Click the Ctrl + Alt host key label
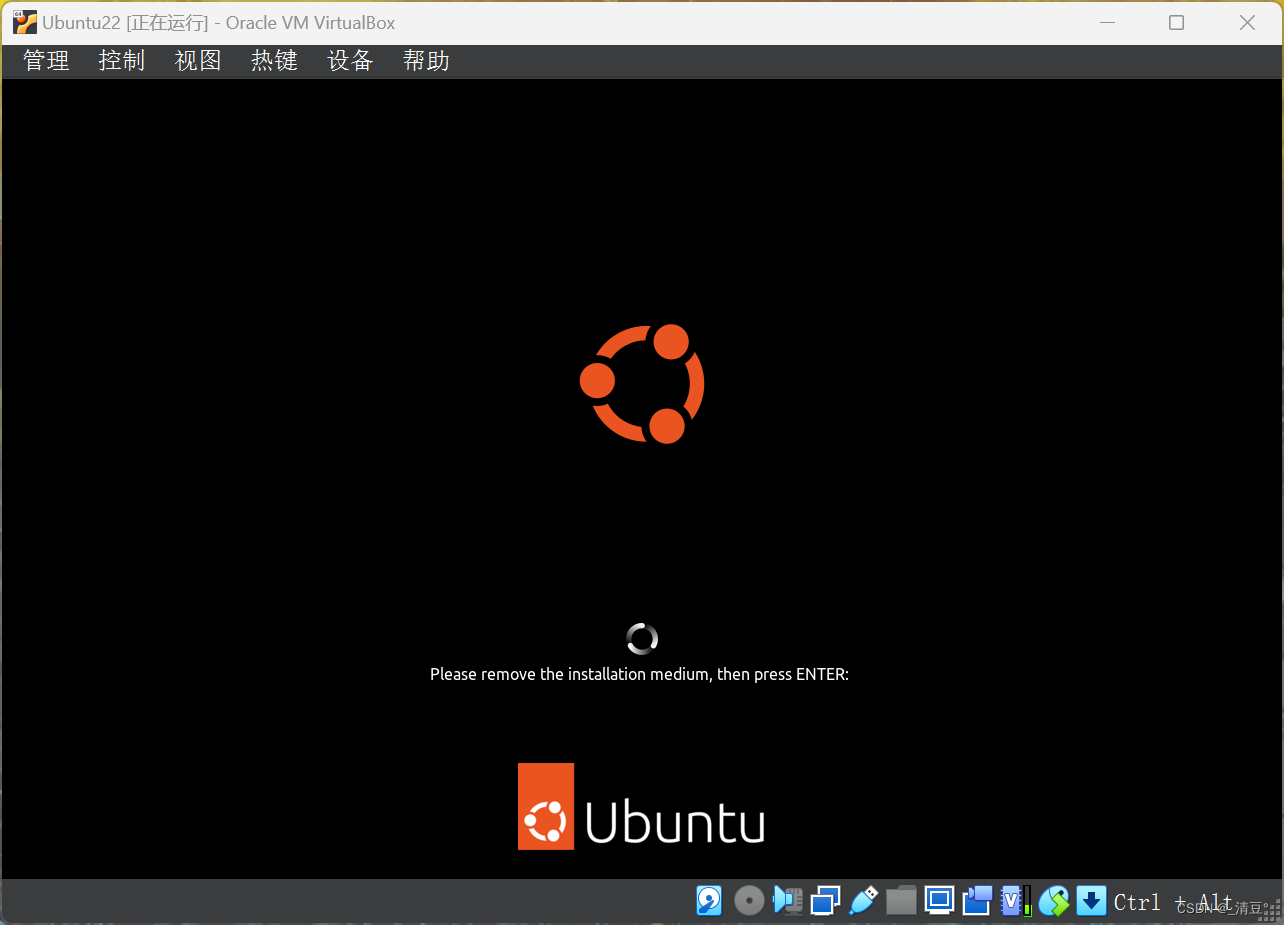Image resolution: width=1284 pixels, height=925 pixels. tap(1173, 902)
